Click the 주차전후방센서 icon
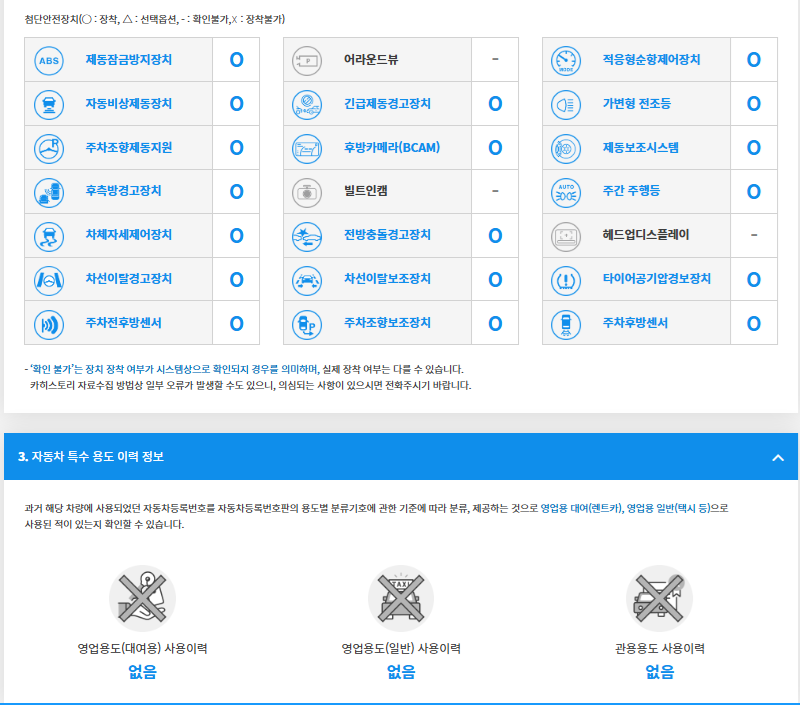Viewport: 800px width, 705px height. point(48,323)
